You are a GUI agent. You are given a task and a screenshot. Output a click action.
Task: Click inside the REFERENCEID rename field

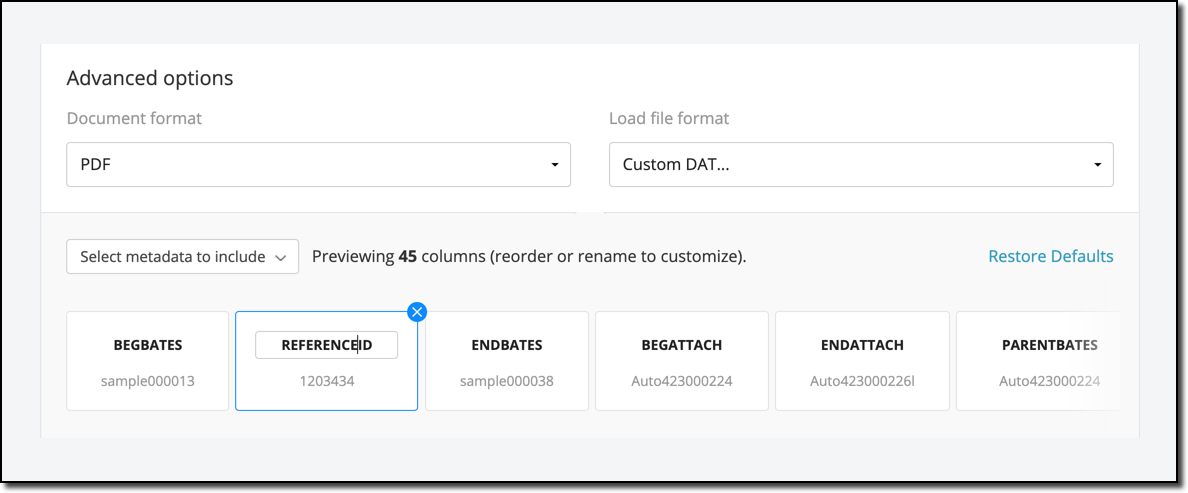point(326,345)
